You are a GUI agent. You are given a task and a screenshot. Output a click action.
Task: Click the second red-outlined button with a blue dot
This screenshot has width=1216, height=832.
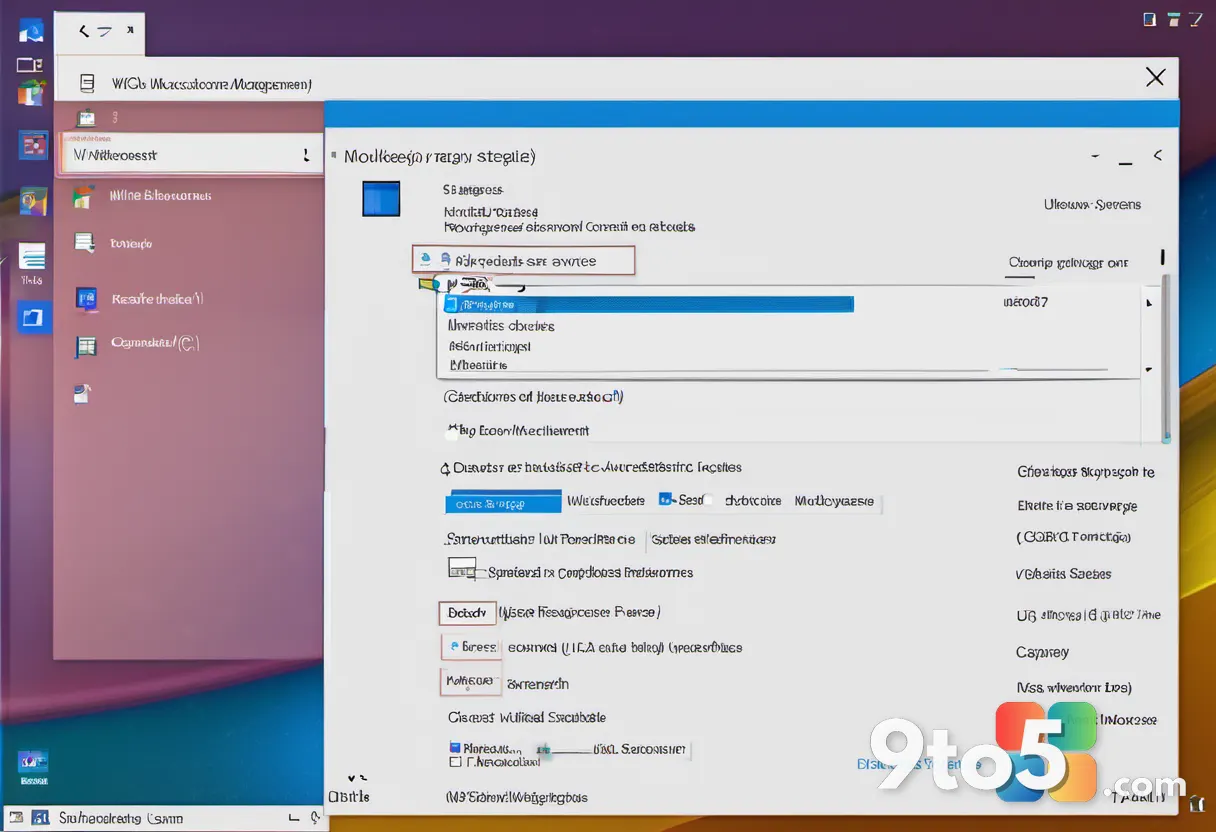(470, 647)
